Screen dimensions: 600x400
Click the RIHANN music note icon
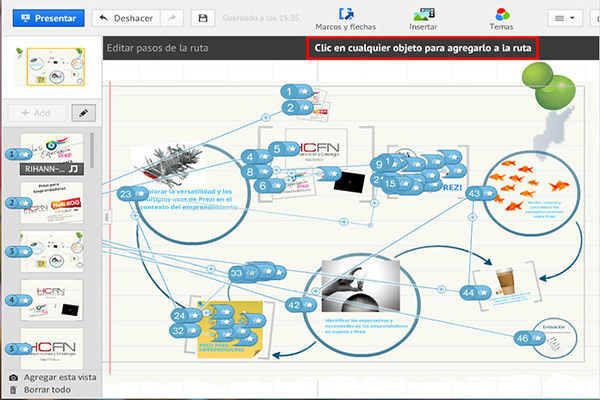[x=73, y=169]
